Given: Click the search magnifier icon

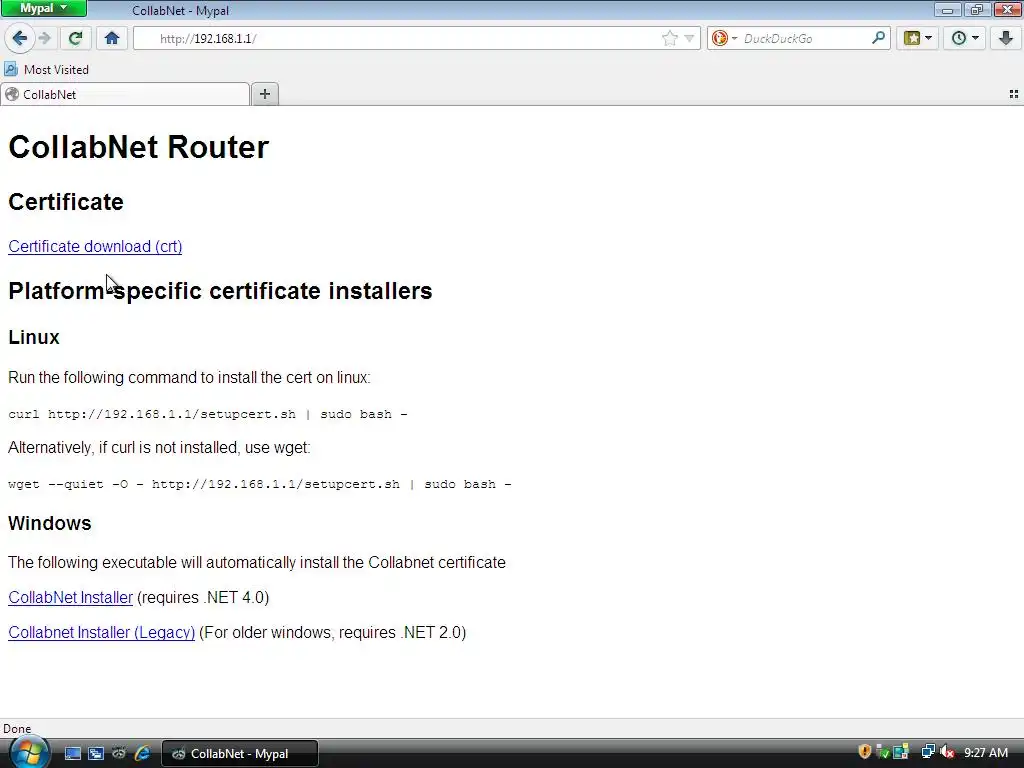Looking at the screenshot, I should [x=878, y=38].
